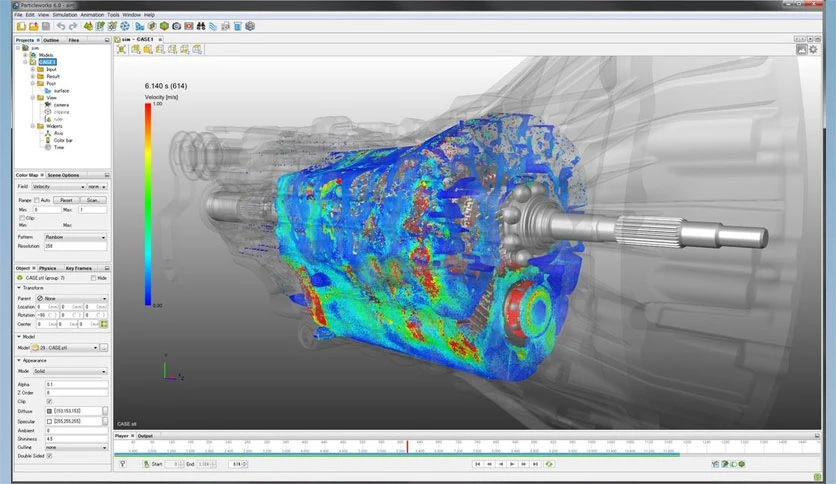Click the binoculars icon in the toolbar
The image size is (836, 484).
[200, 26]
